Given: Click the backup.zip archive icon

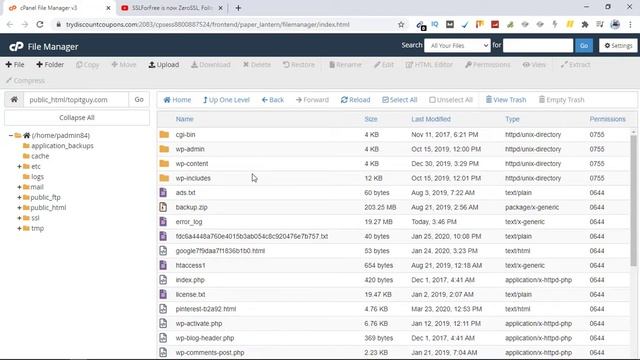Looking at the screenshot, I should coord(163,207).
